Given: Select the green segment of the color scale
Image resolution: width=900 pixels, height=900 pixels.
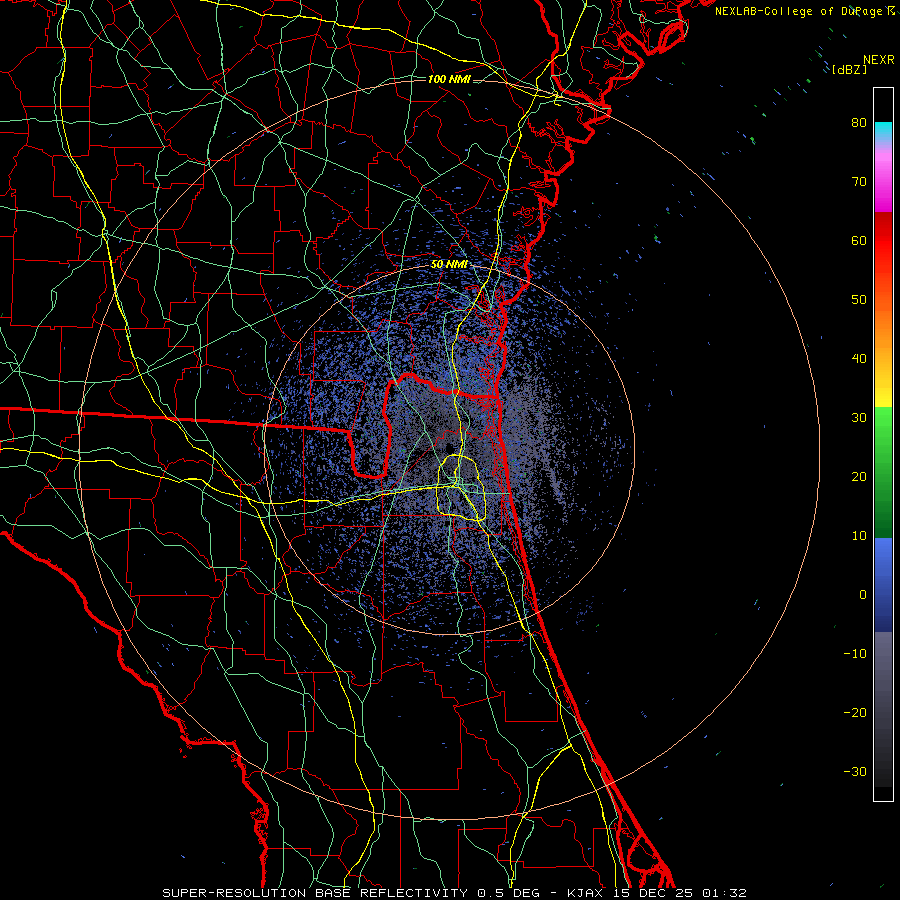Looking at the screenshot, I should click(x=883, y=472).
